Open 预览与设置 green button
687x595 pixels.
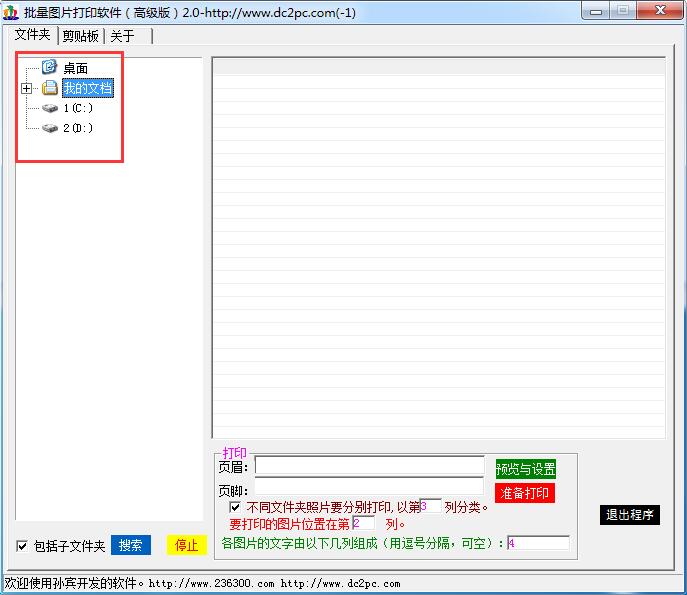click(526, 469)
